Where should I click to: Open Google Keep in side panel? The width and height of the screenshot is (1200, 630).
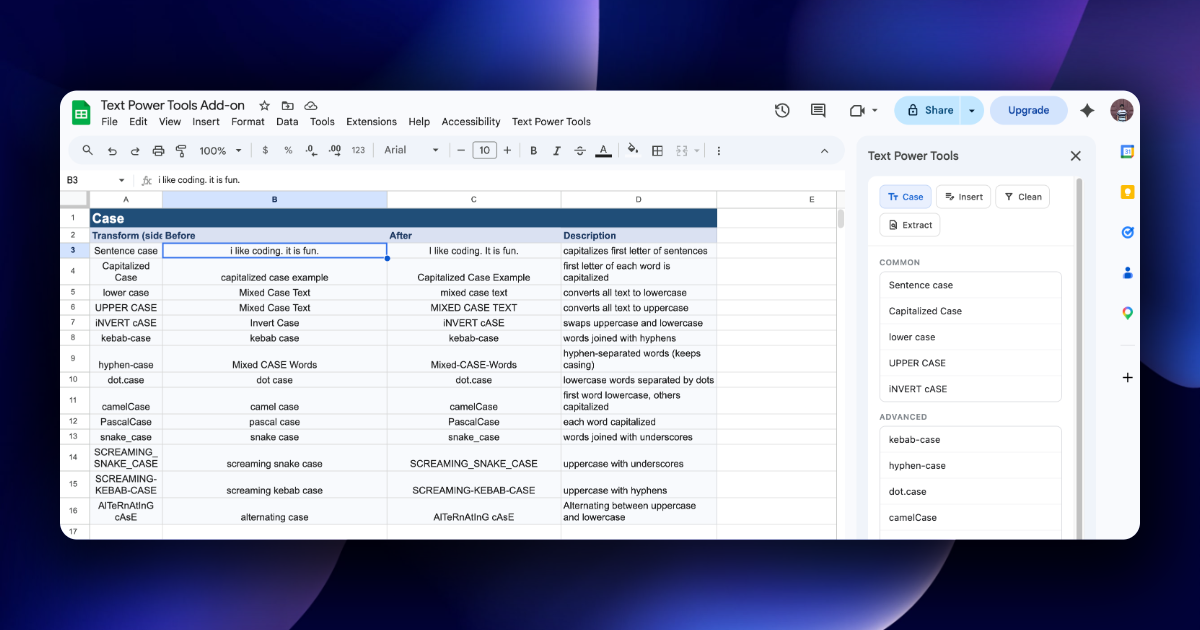[x=1127, y=192]
